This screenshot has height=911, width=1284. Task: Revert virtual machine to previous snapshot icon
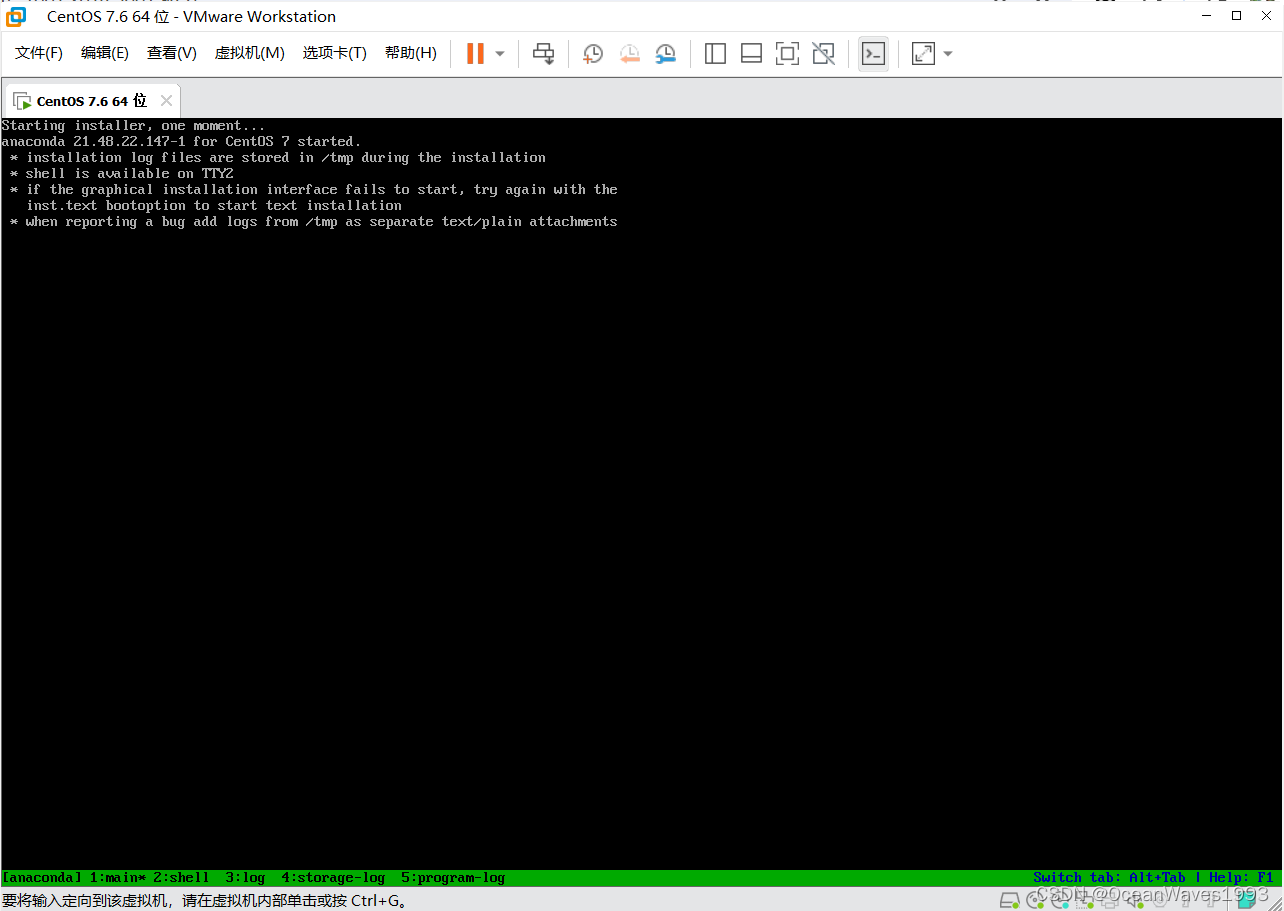pyautogui.click(x=629, y=53)
